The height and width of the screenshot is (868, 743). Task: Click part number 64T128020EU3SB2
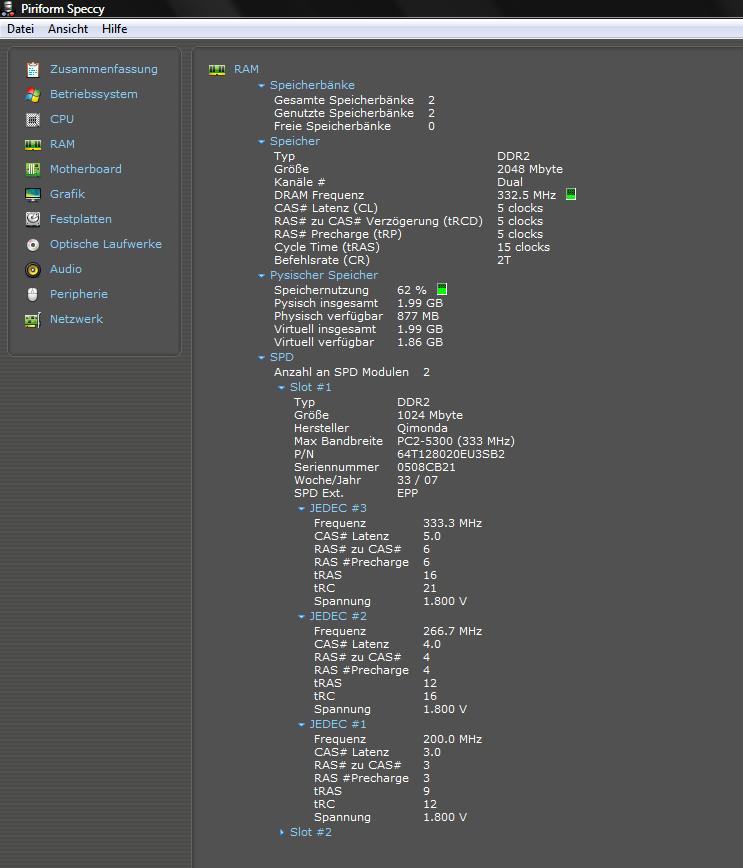point(451,454)
